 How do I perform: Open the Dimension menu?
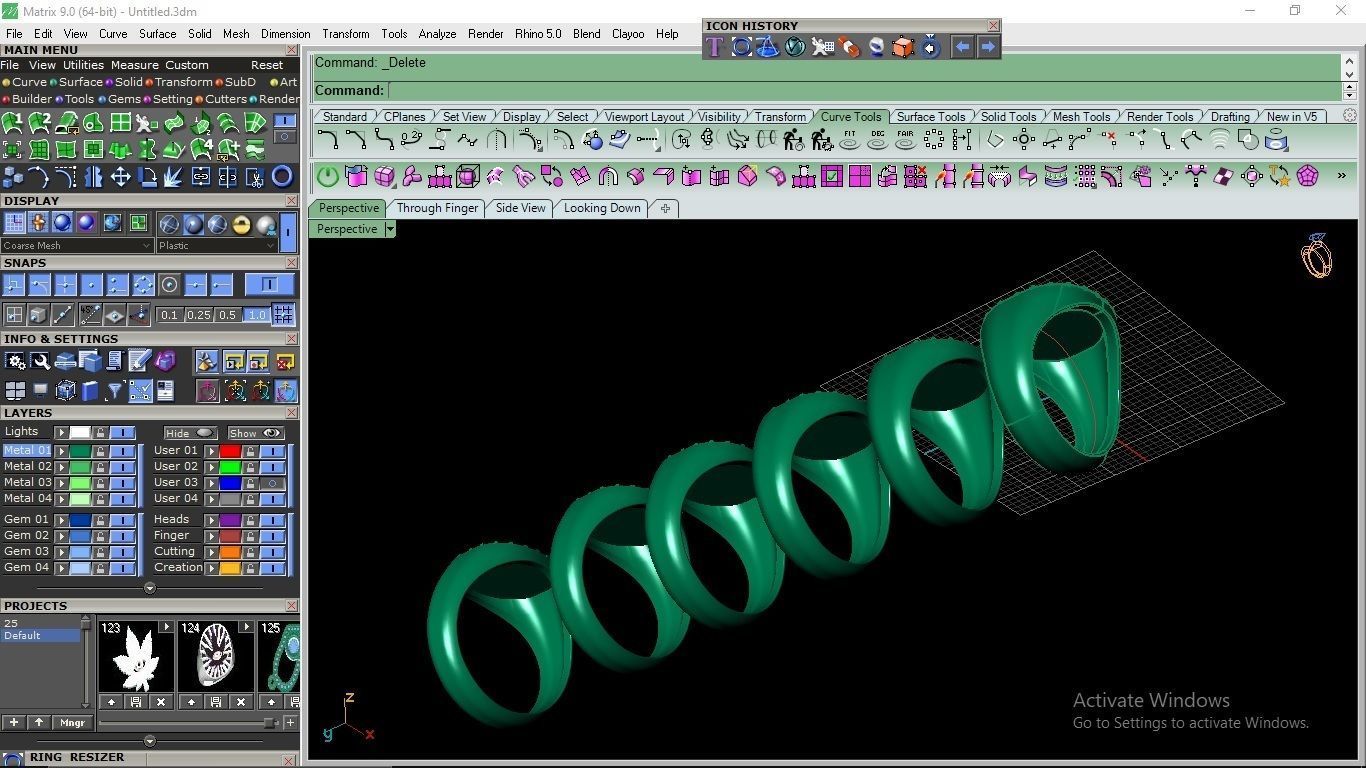(285, 33)
